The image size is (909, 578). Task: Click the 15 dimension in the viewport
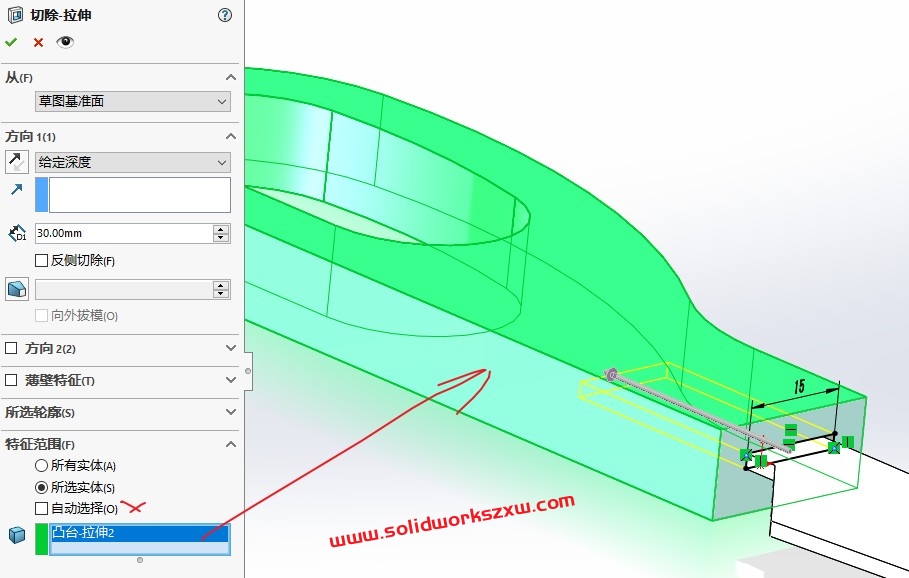coord(799,386)
